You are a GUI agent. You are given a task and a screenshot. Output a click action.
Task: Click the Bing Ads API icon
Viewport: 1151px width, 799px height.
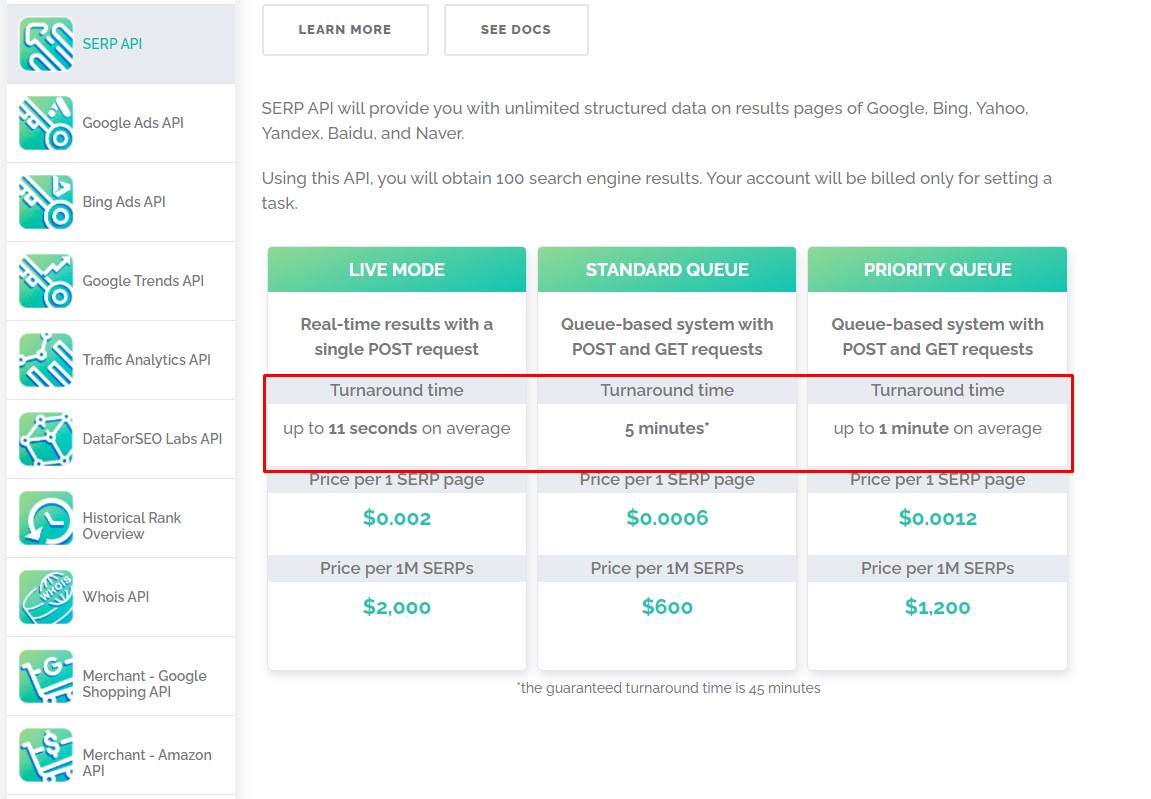(x=46, y=202)
